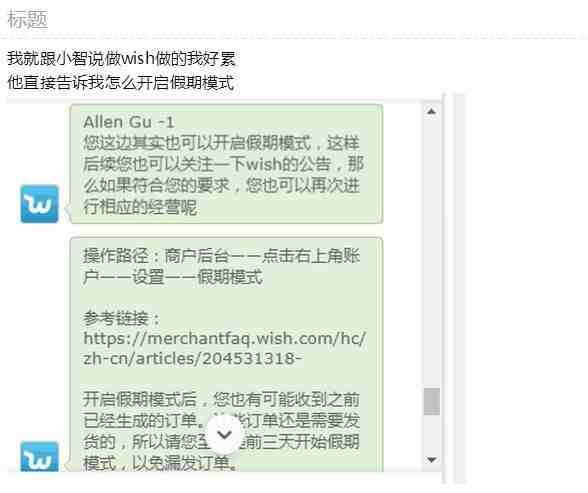Click sender name Allen Gu -1
The image size is (588, 493).
[x=129, y=122]
